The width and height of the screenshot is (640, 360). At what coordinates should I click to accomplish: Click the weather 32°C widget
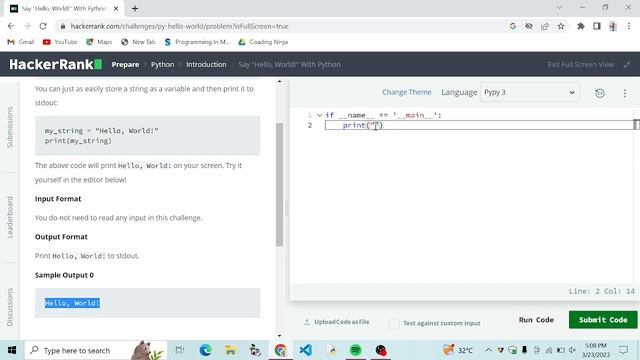coord(458,350)
